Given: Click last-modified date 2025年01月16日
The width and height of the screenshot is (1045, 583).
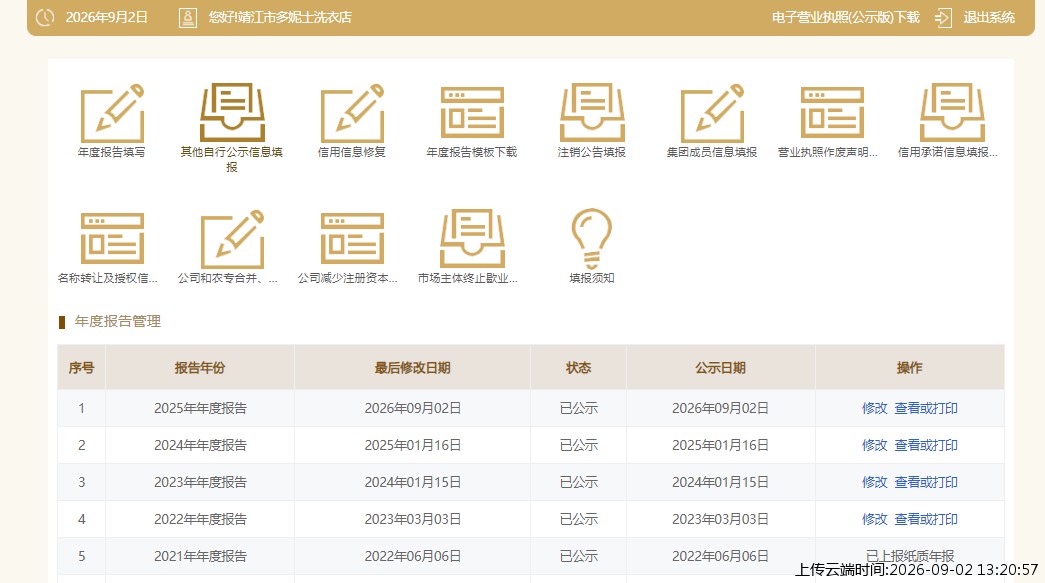Looking at the screenshot, I should [413, 445].
